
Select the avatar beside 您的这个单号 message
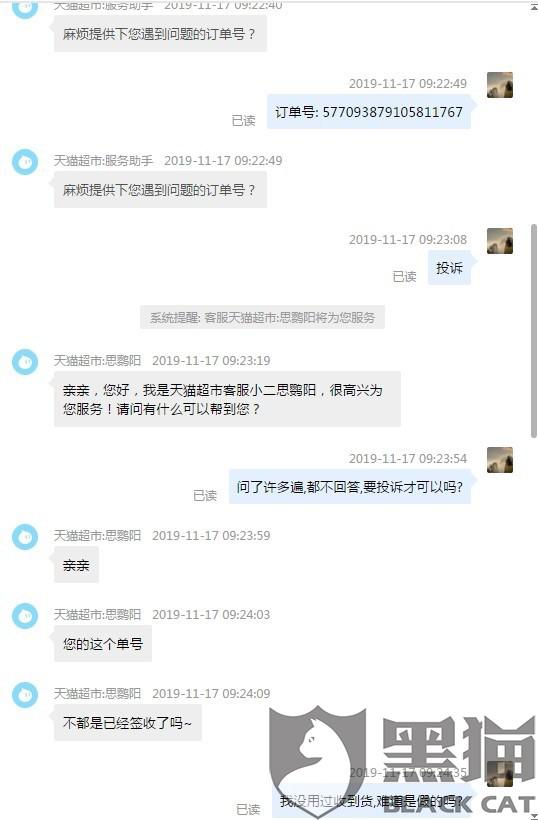(x=25, y=616)
